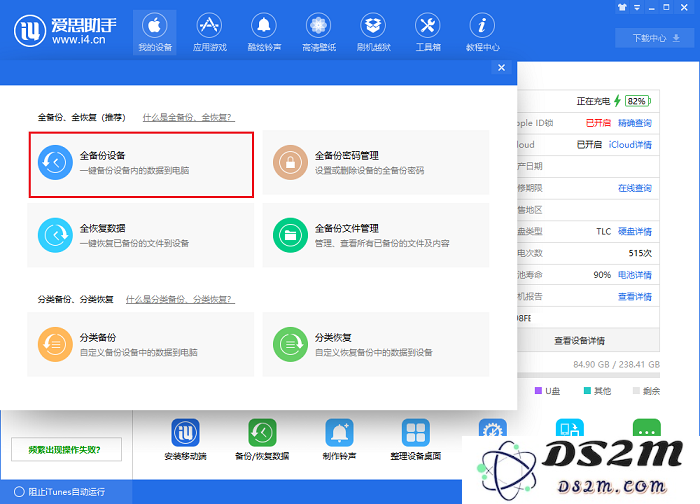This screenshot has height=504, width=700.
Task: Click the 全恢复数据 restore icon
Action: tap(55, 235)
